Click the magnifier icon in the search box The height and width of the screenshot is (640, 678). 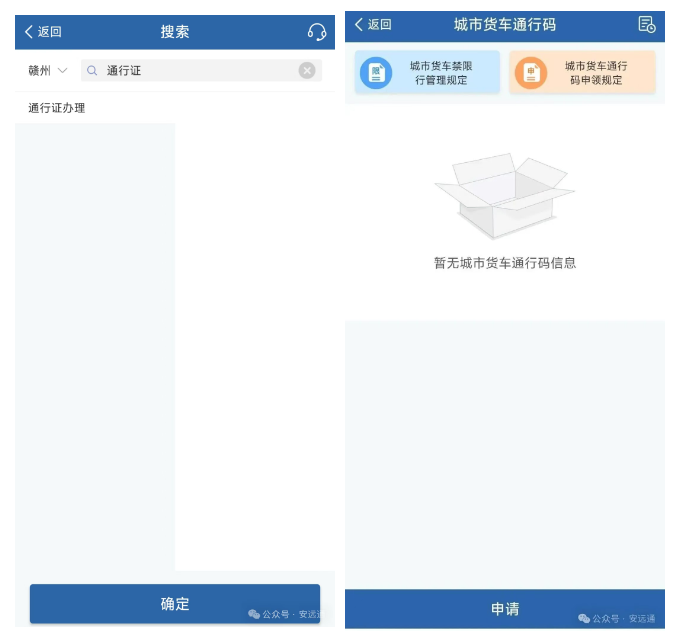click(93, 71)
